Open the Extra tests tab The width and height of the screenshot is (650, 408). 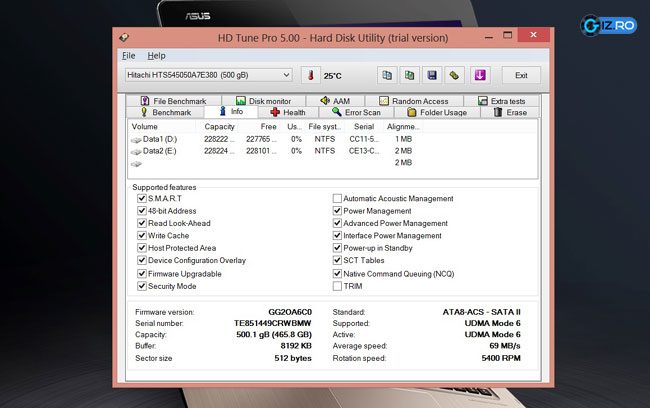point(502,101)
